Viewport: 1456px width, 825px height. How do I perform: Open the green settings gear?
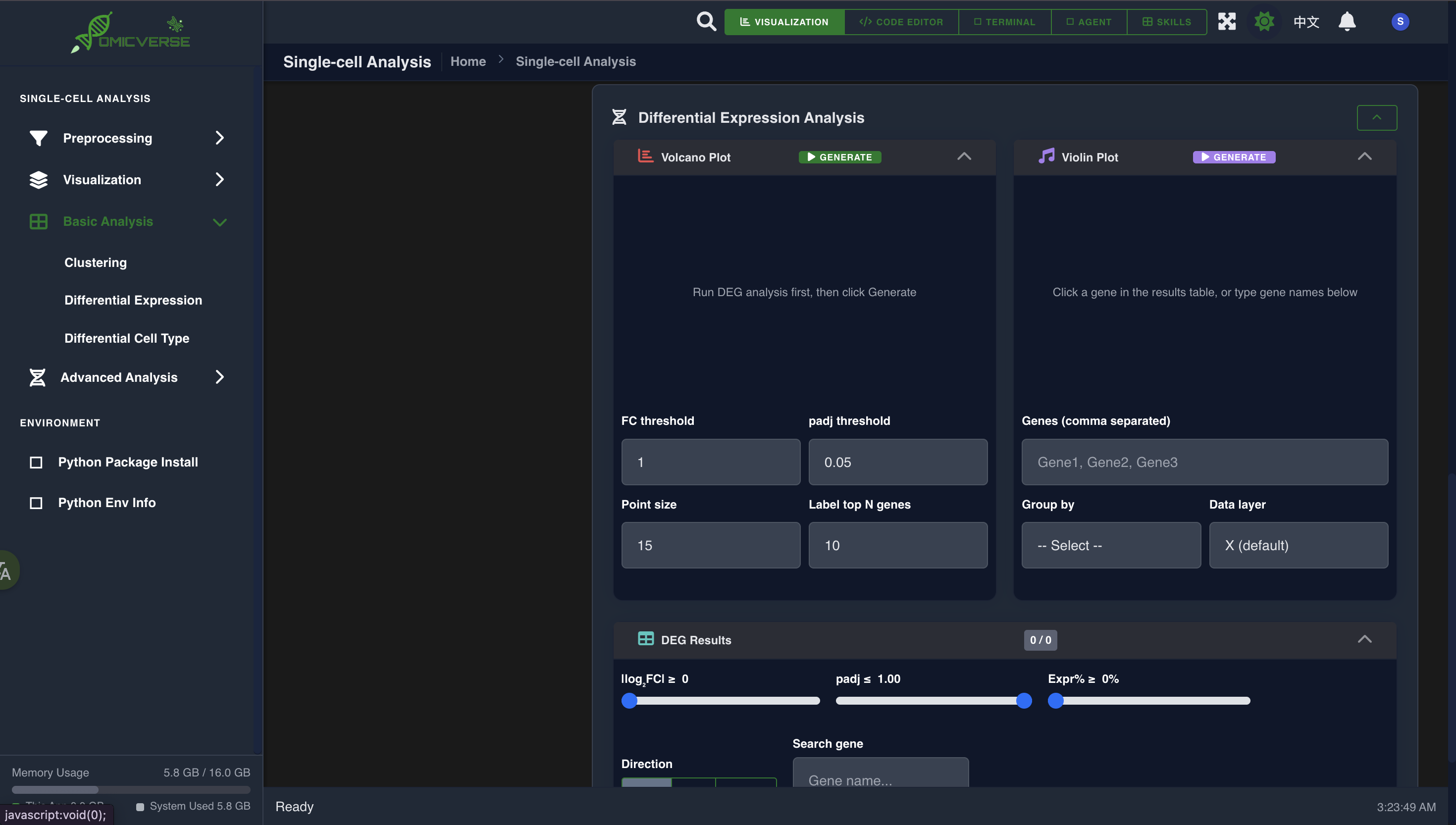point(1263,21)
